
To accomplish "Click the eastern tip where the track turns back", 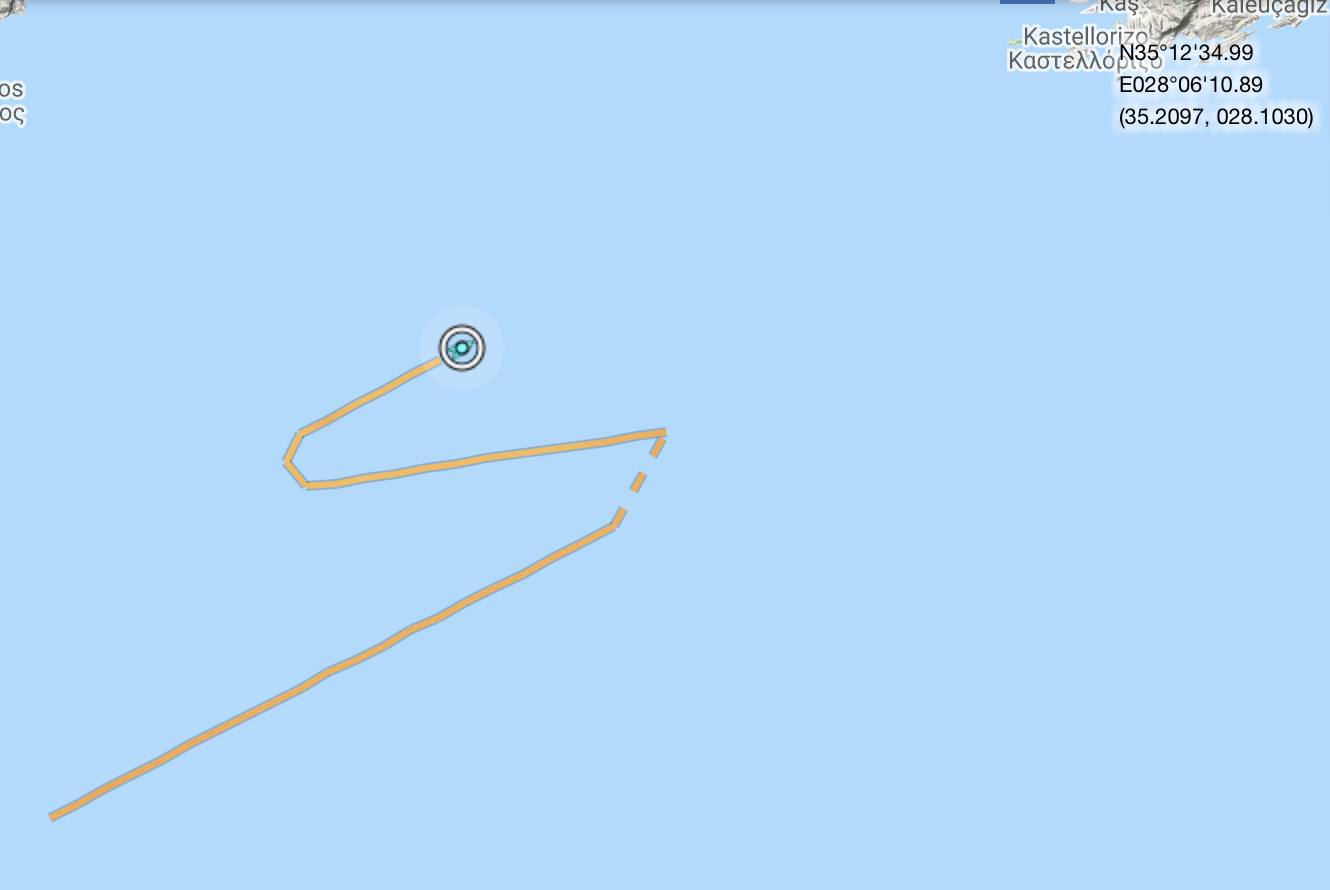I will [x=662, y=433].
